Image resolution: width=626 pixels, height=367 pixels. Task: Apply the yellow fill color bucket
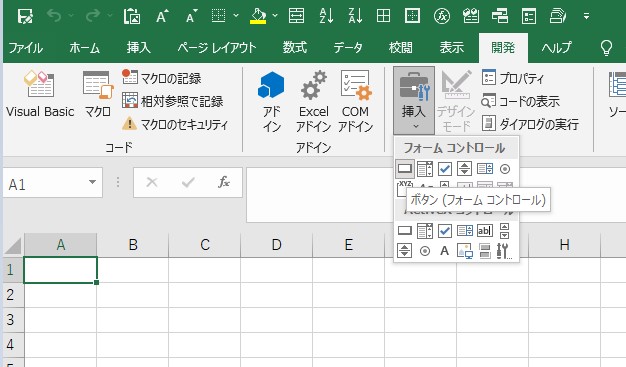tap(258, 16)
